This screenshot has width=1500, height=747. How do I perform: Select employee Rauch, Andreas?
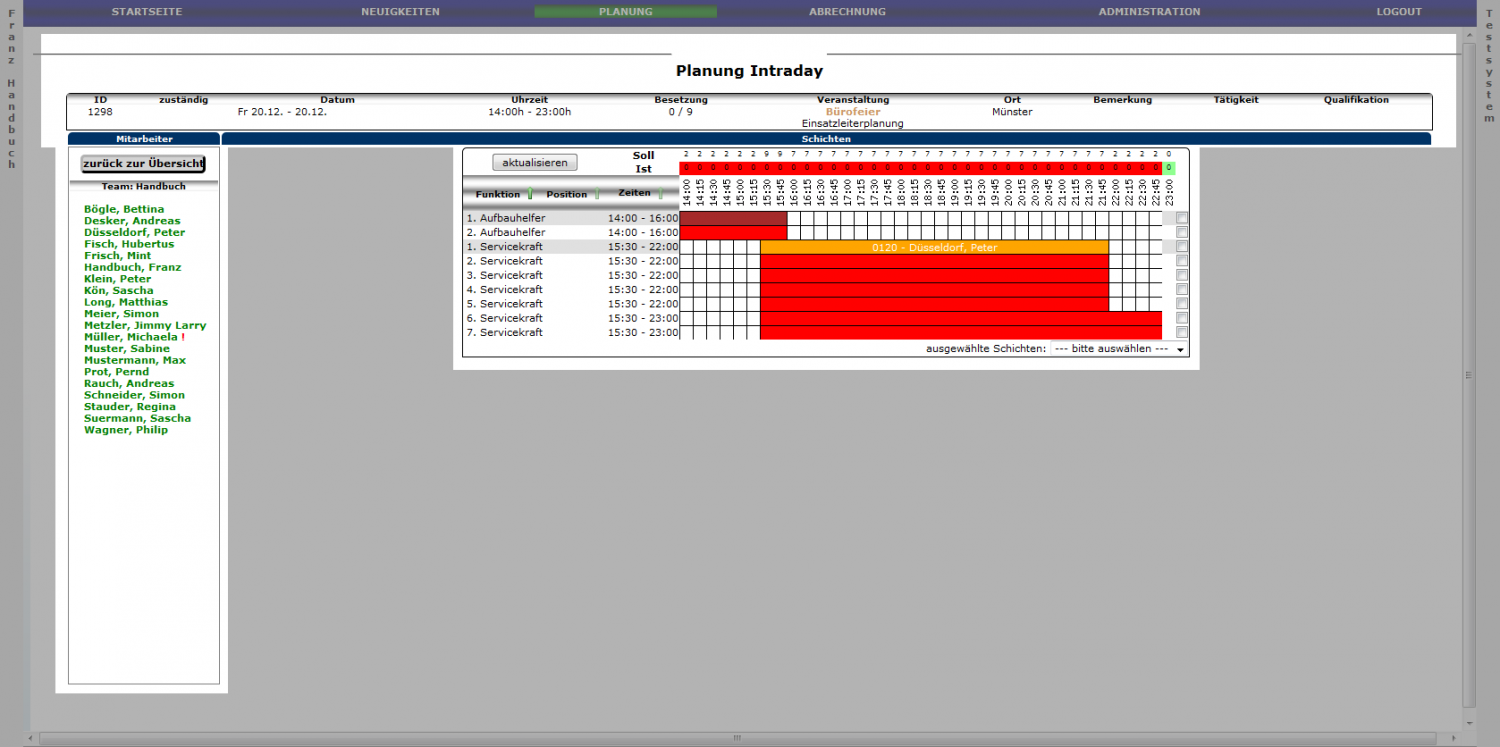[129, 384]
